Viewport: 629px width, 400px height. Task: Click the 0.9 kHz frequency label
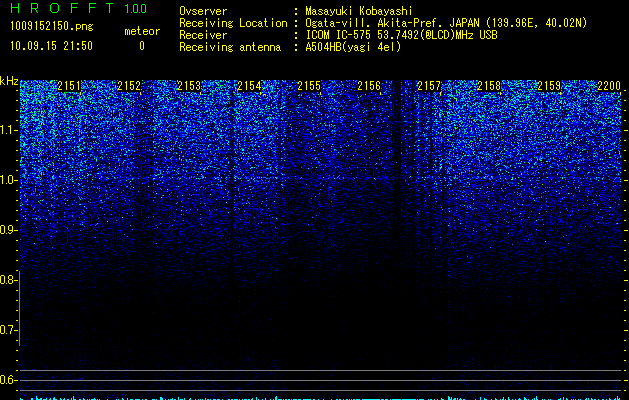tap(8, 230)
